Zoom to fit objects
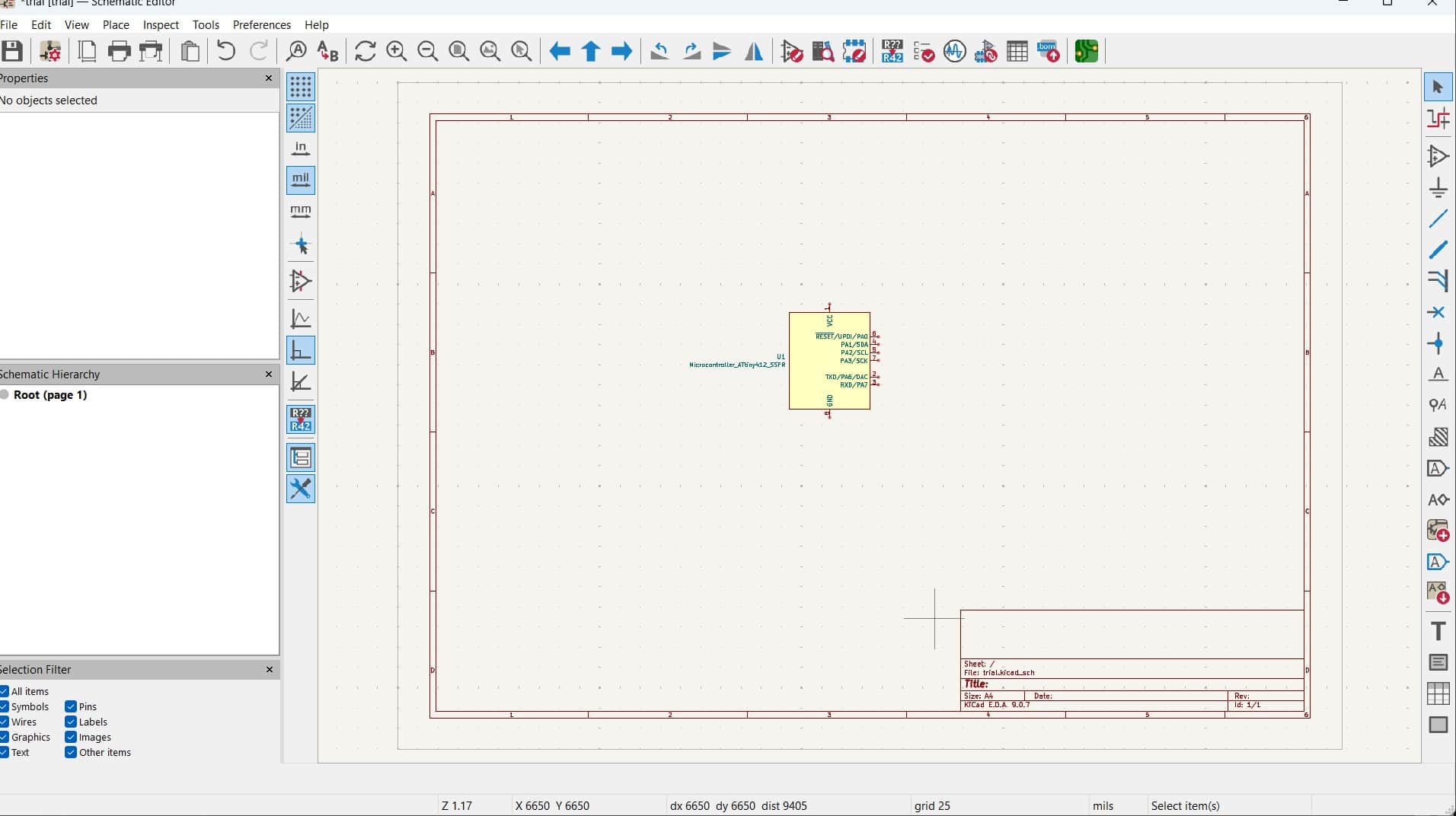 [490, 51]
